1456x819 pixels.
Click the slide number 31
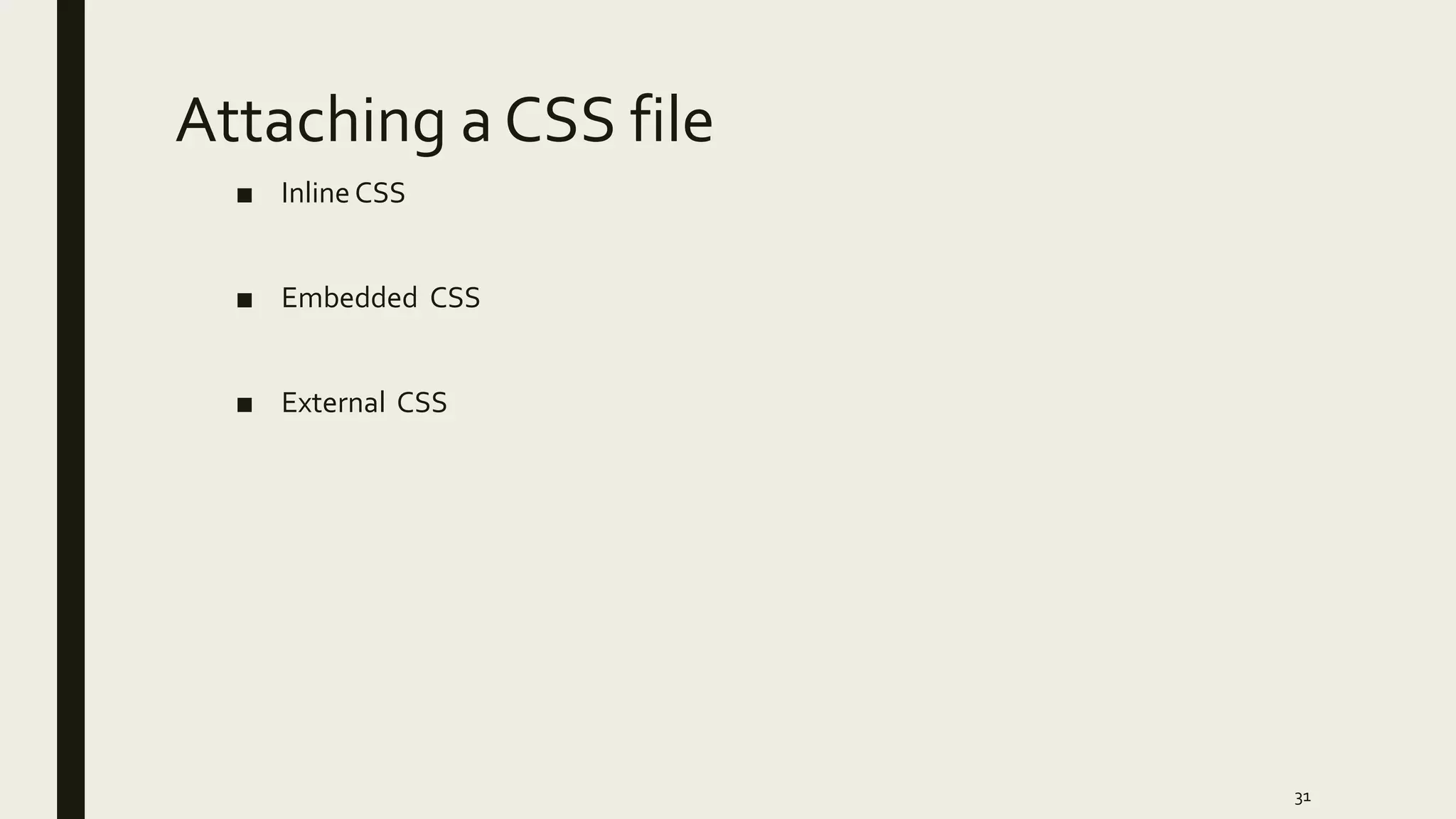coord(1302,798)
